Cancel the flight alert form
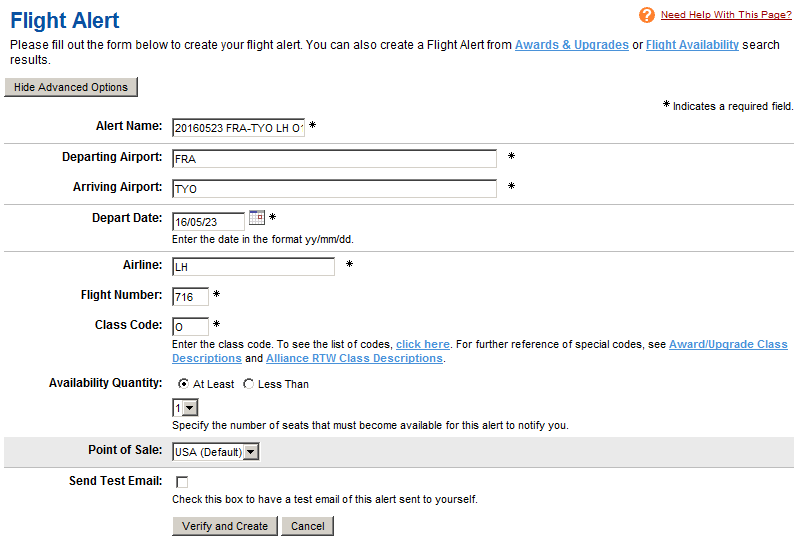The width and height of the screenshot is (795, 545). coord(307,526)
